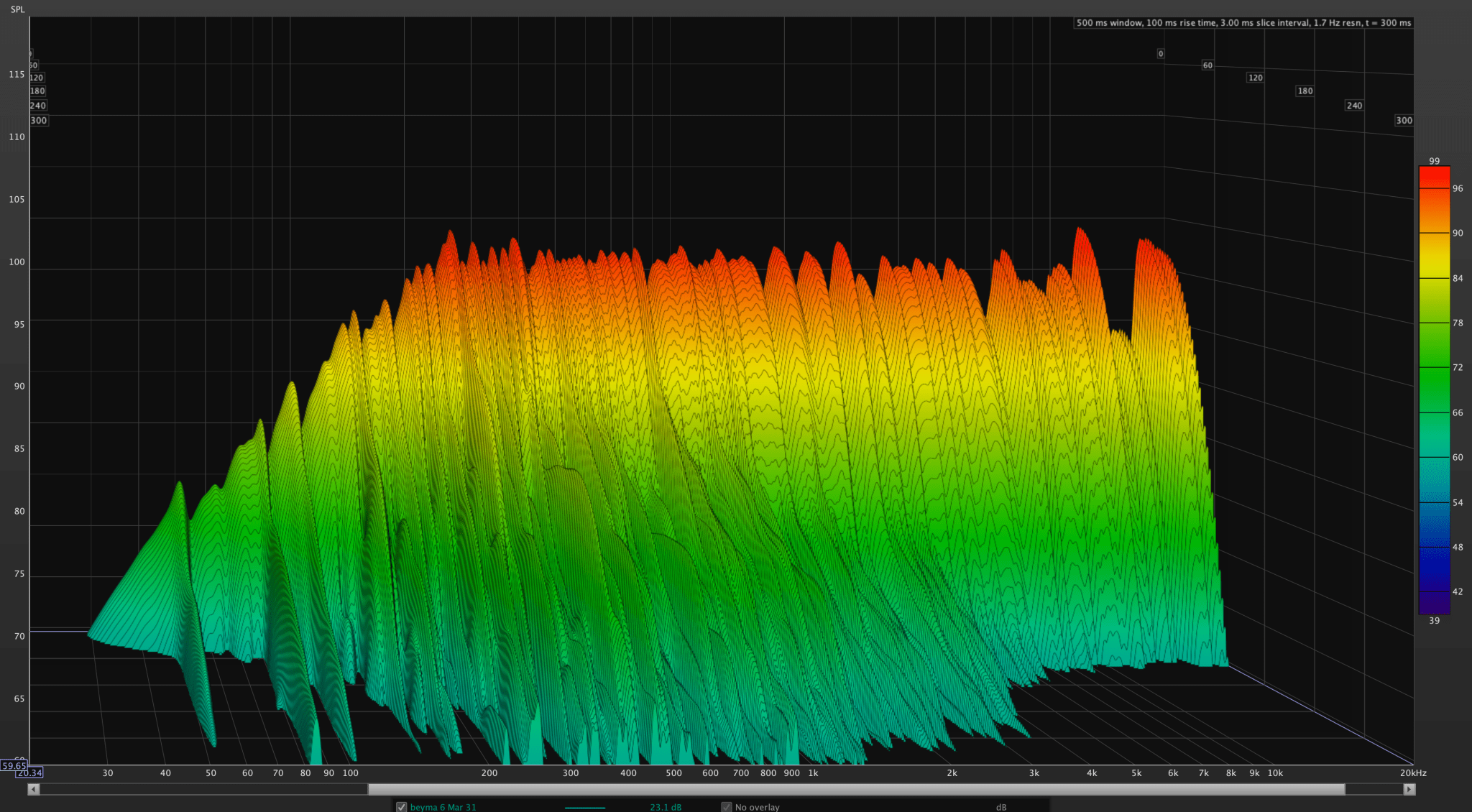Click the 300 time marker at right edge
The height and width of the screenshot is (812, 1472).
pyautogui.click(x=1404, y=121)
